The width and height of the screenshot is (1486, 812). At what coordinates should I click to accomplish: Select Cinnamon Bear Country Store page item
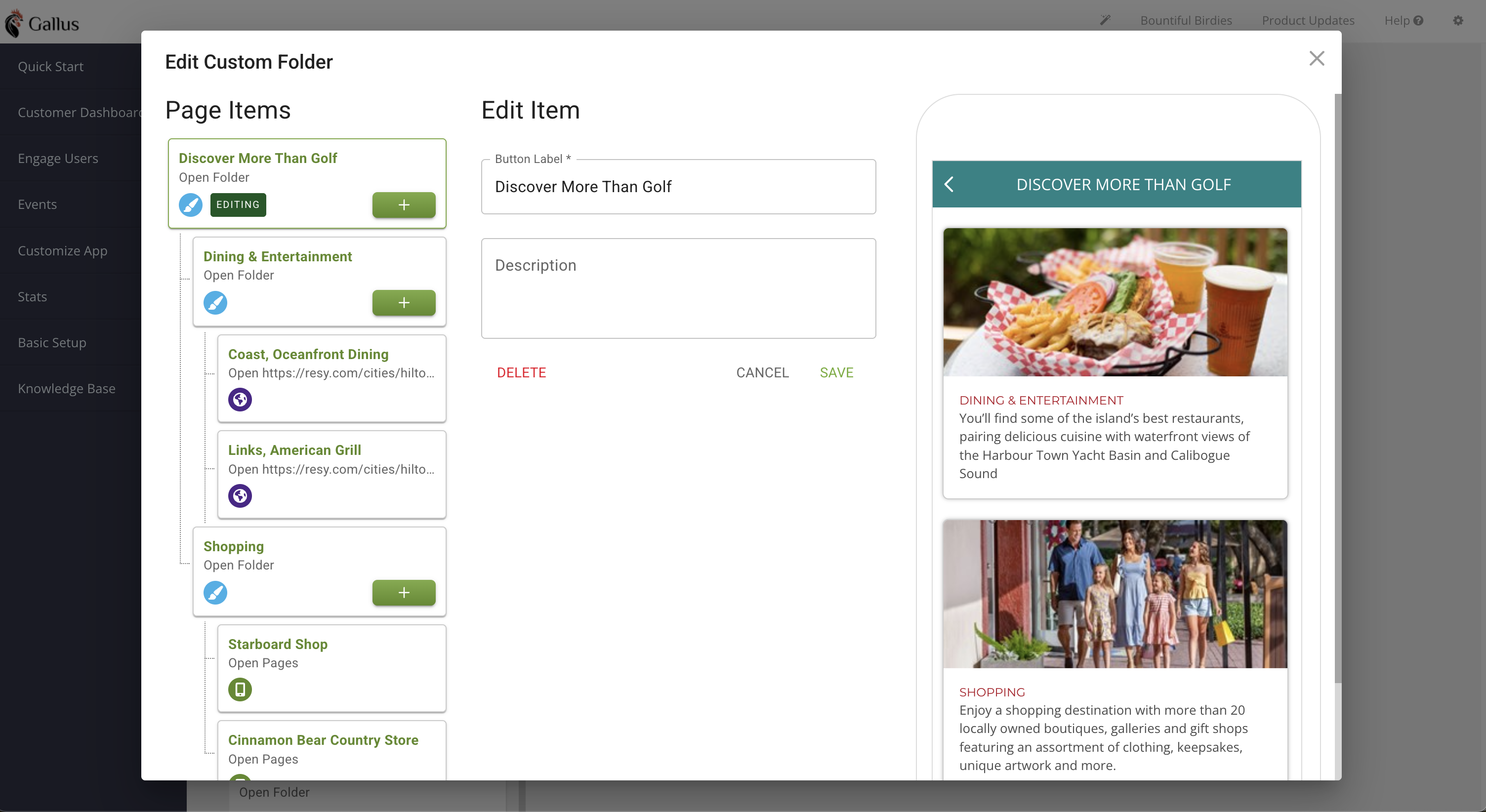coord(331,750)
